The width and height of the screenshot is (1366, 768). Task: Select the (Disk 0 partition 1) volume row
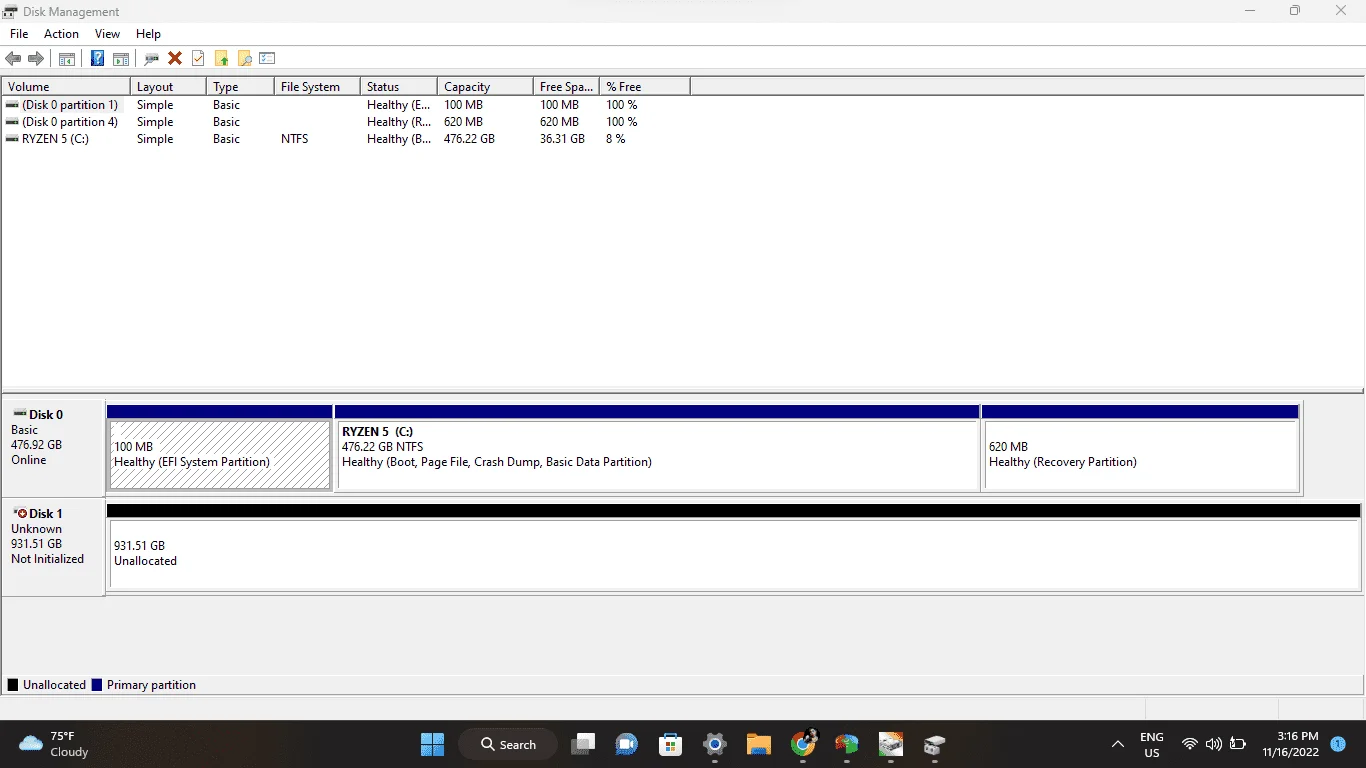click(x=346, y=105)
